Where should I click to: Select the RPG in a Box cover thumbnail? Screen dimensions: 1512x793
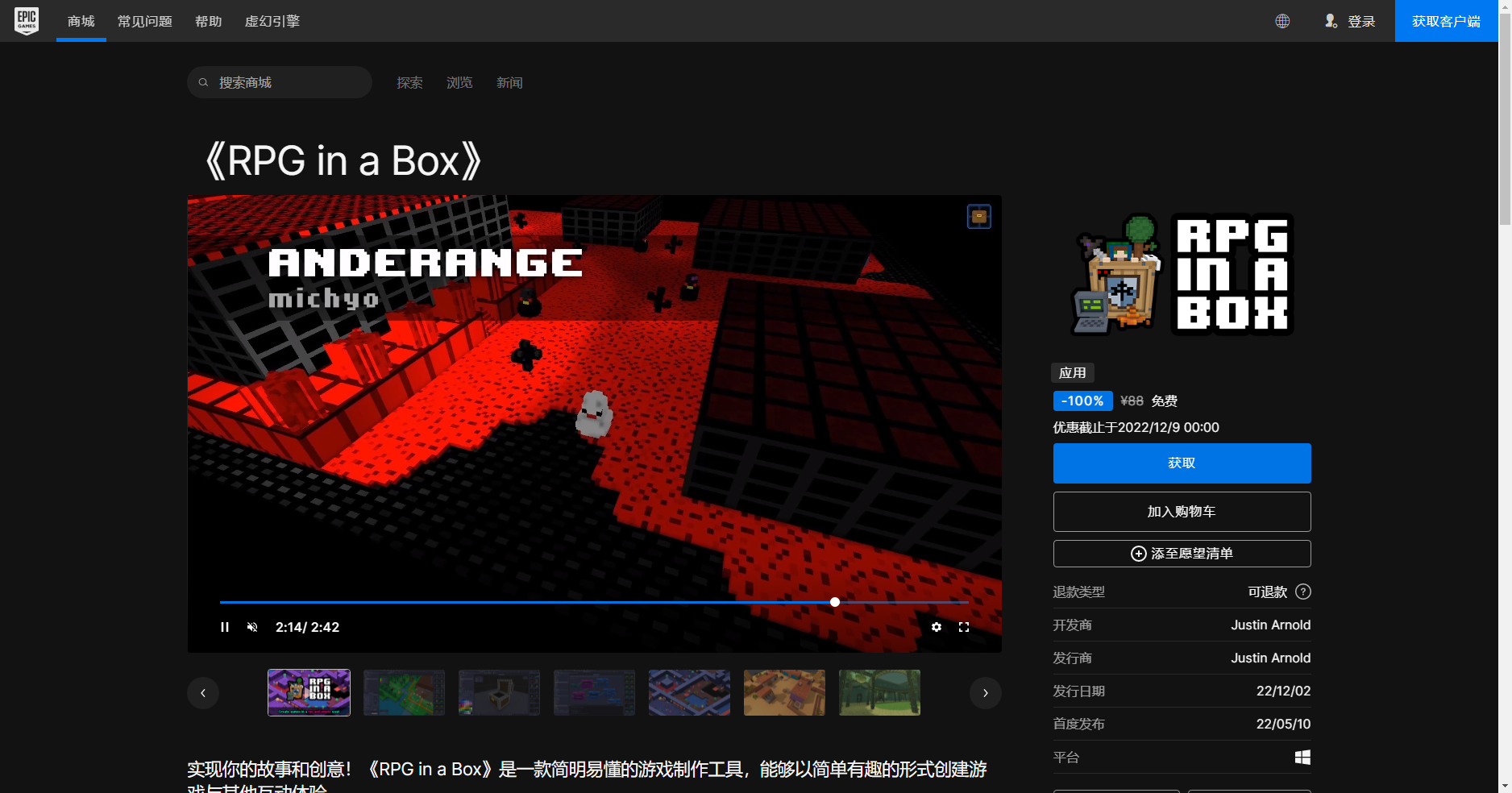click(x=309, y=692)
